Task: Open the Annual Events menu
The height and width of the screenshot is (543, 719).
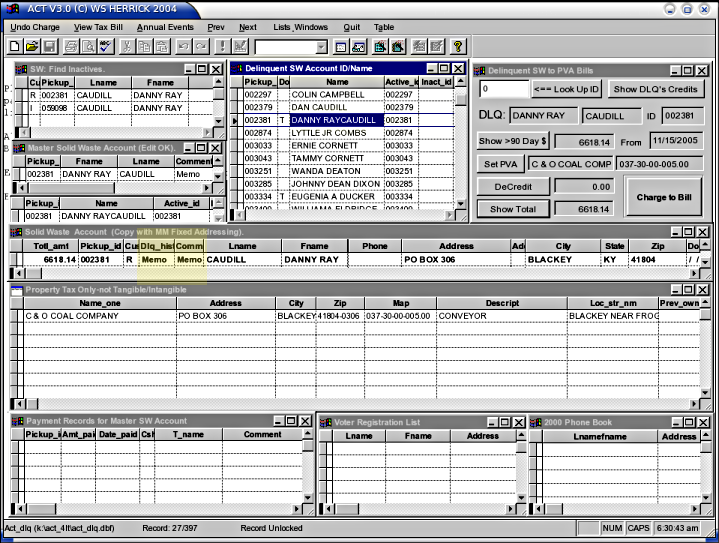Action: [165, 27]
